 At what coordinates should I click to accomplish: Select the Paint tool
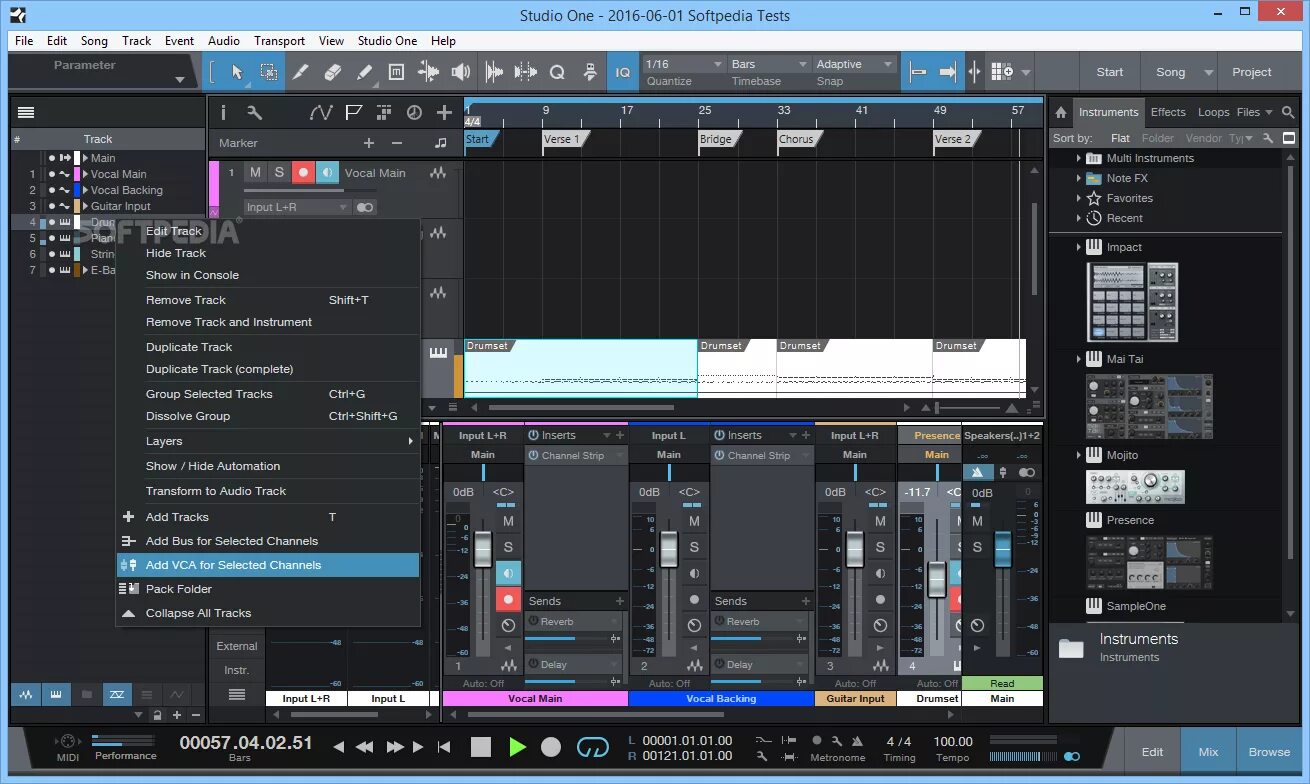coord(365,72)
